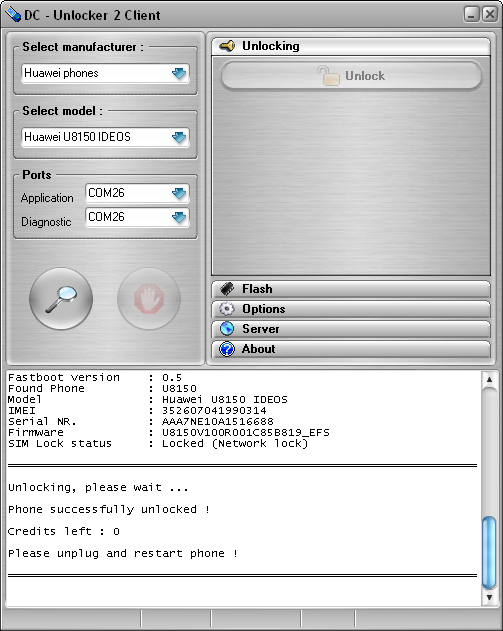This screenshot has width=503, height=631.
Task: Click the gear icon beside Options
Action: click(x=227, y=309)
